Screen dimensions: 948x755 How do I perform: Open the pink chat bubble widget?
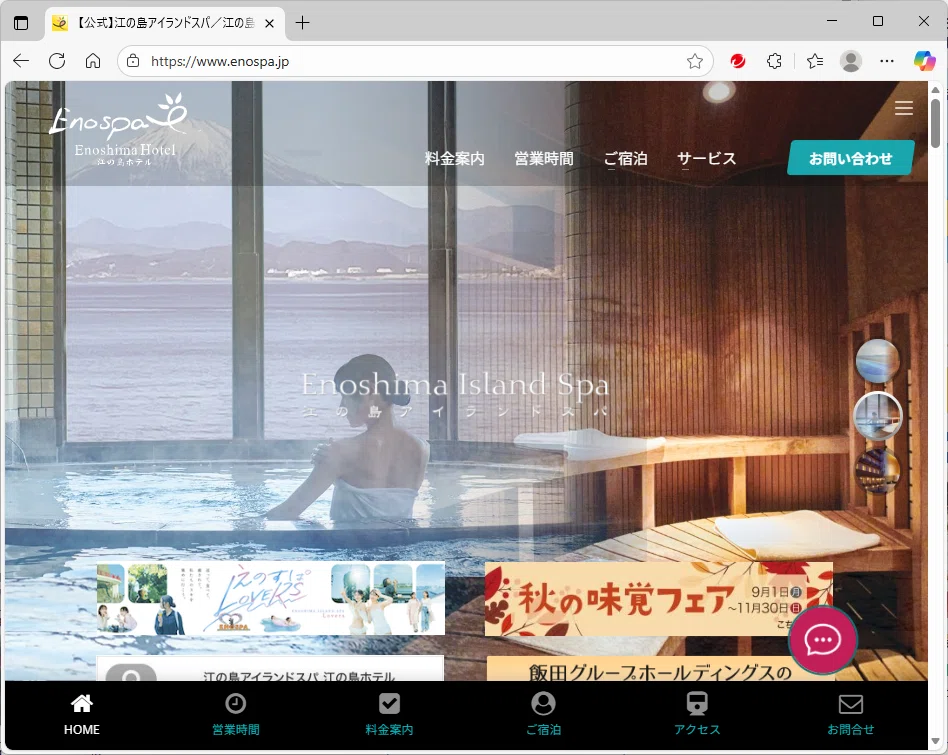point(822,640)
